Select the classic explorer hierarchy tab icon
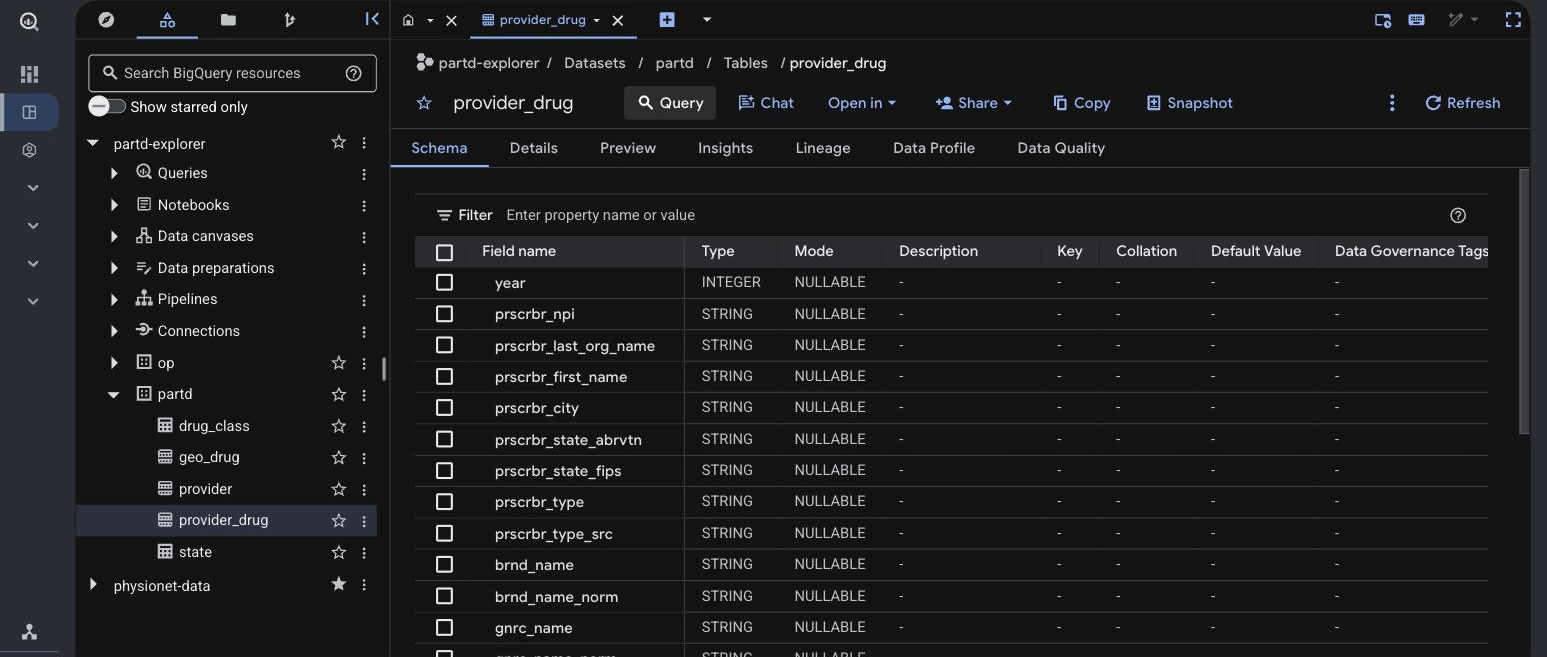 (167, 19)
